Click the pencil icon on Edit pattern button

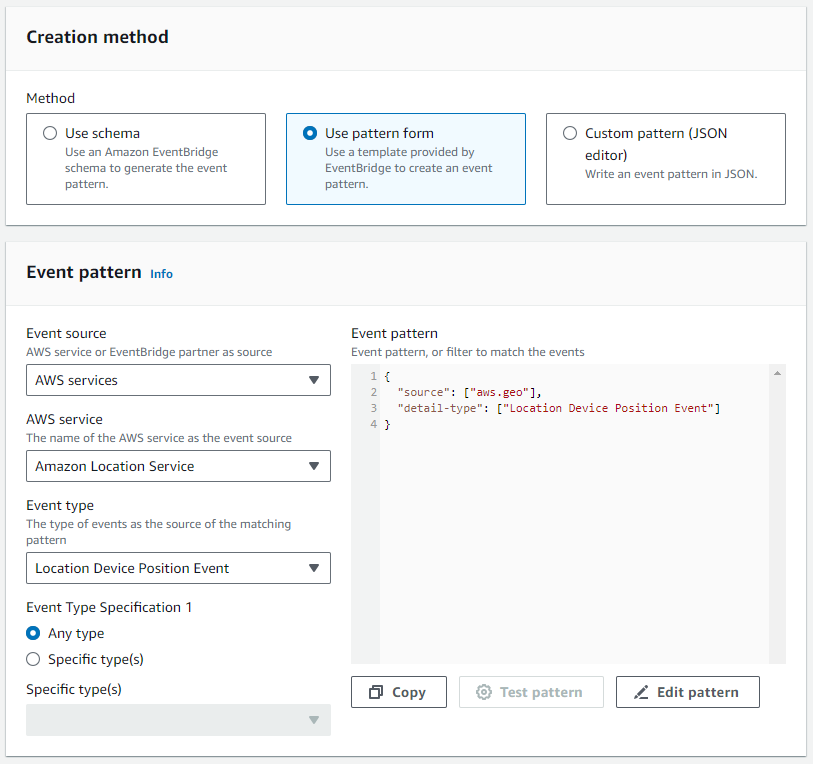pyautogui.click(x=643, y=691)
